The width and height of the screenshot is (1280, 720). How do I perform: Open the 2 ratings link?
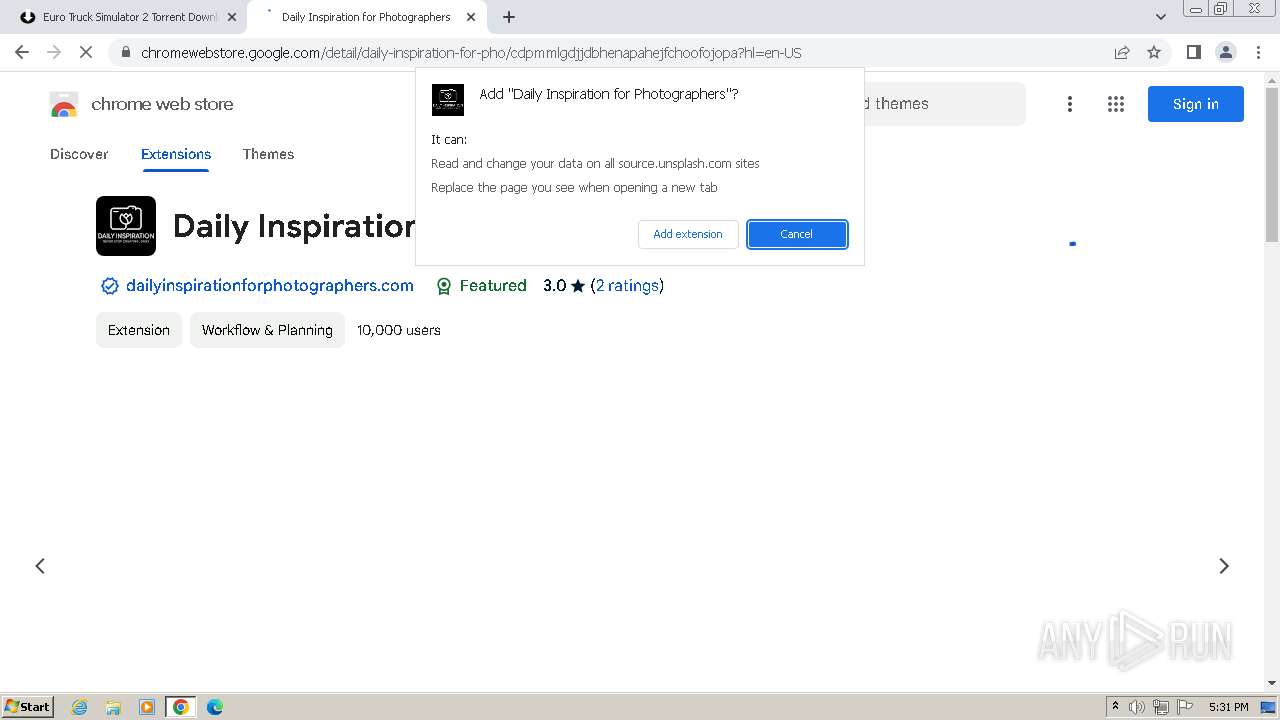[627, 286]
